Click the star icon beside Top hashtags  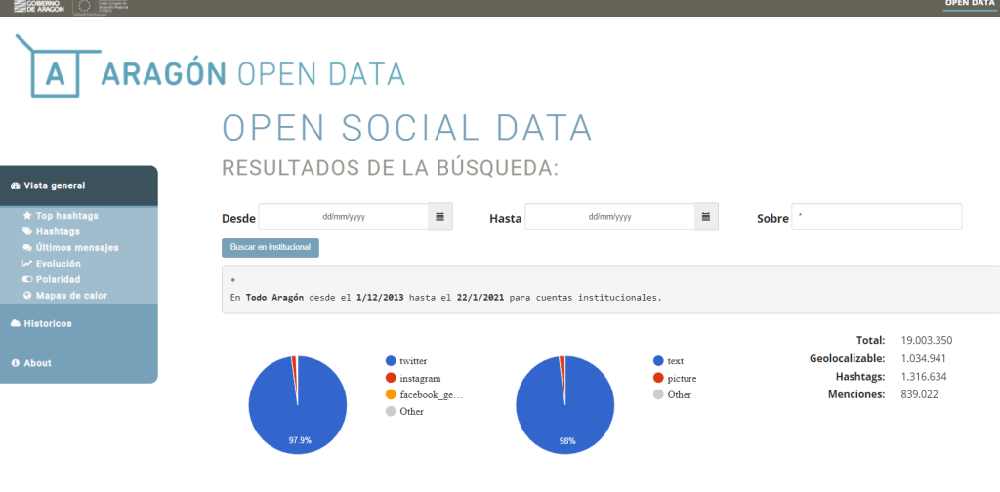point(27,216)
